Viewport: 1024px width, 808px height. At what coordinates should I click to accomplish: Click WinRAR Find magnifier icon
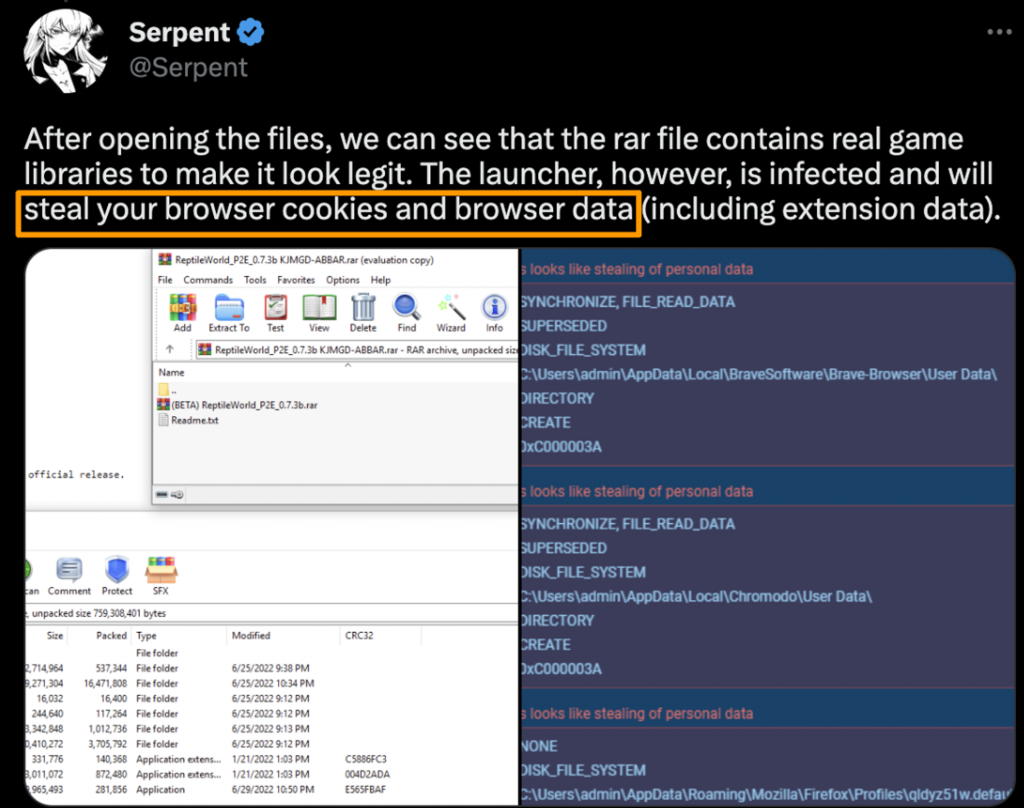click(406, 313)
